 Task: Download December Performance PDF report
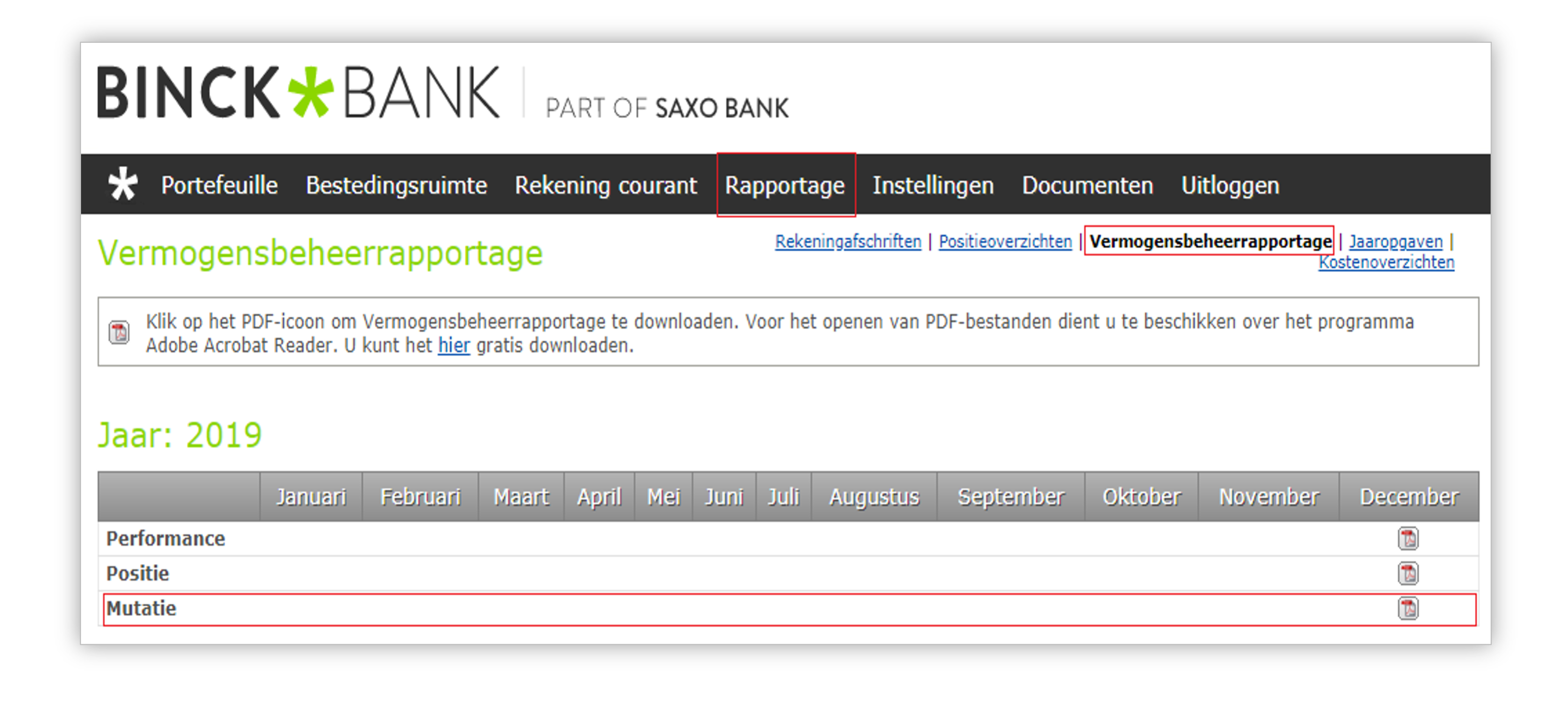click(x=1407, y=538)
